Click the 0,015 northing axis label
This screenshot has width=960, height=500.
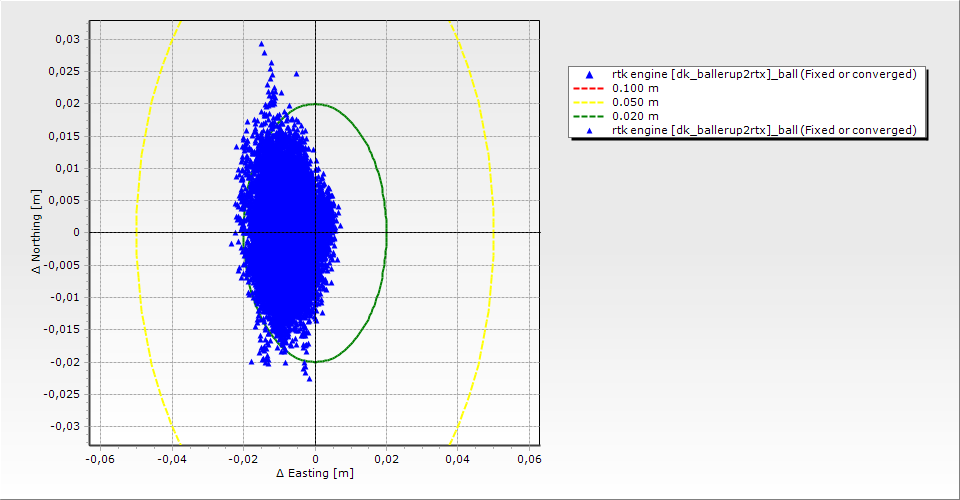click(x=64, y=136)
